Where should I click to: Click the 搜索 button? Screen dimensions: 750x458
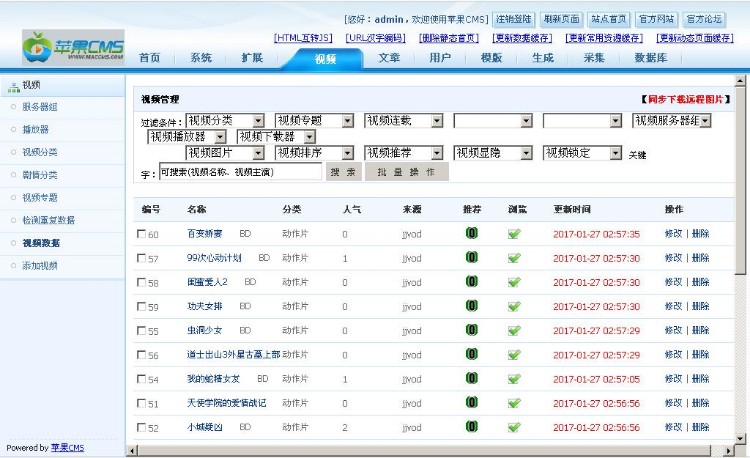[x=343, y=172]
